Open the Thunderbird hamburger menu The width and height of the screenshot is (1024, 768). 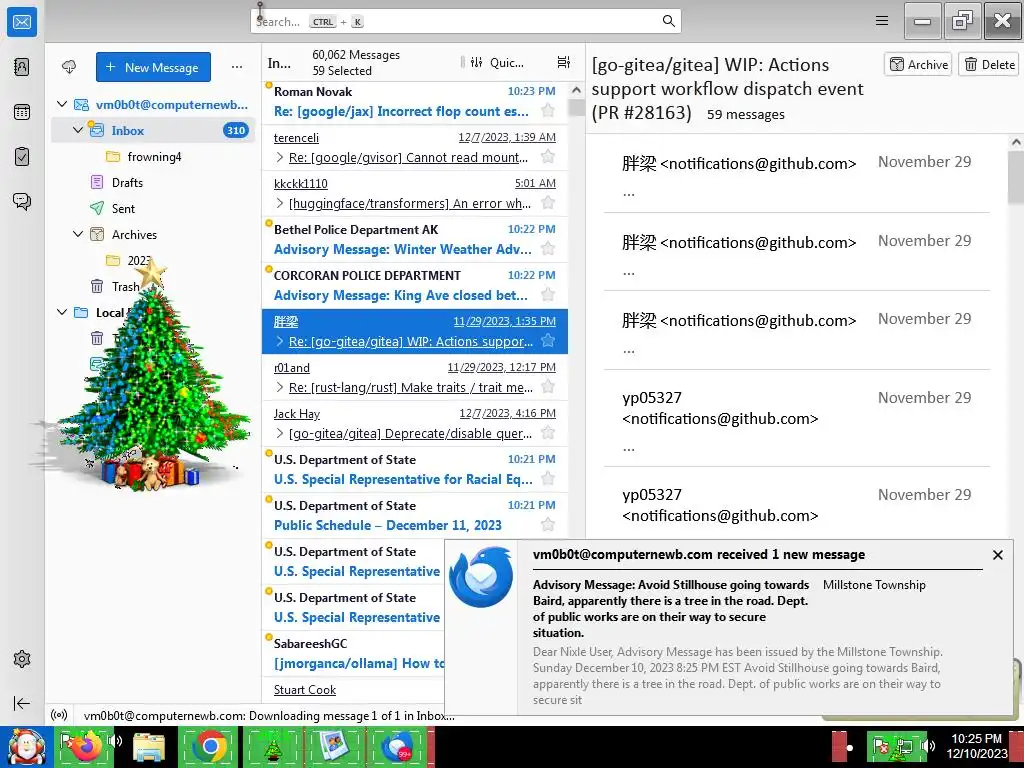[882, 21]
